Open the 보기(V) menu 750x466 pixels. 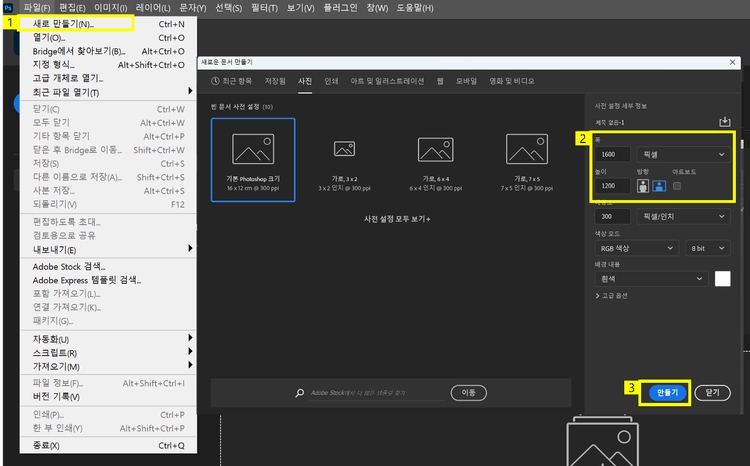pos(300,8)
